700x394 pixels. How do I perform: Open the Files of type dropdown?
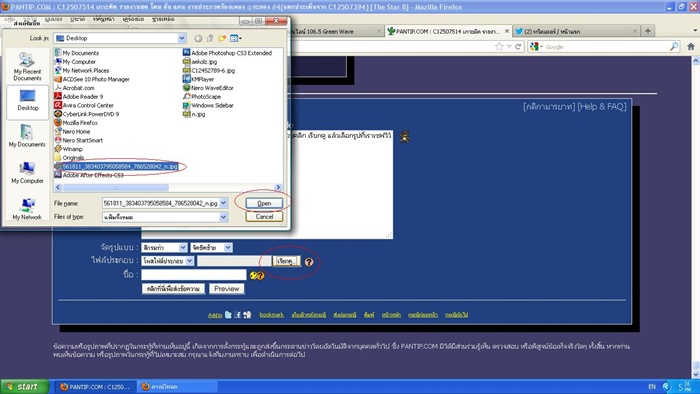(224, 217)
